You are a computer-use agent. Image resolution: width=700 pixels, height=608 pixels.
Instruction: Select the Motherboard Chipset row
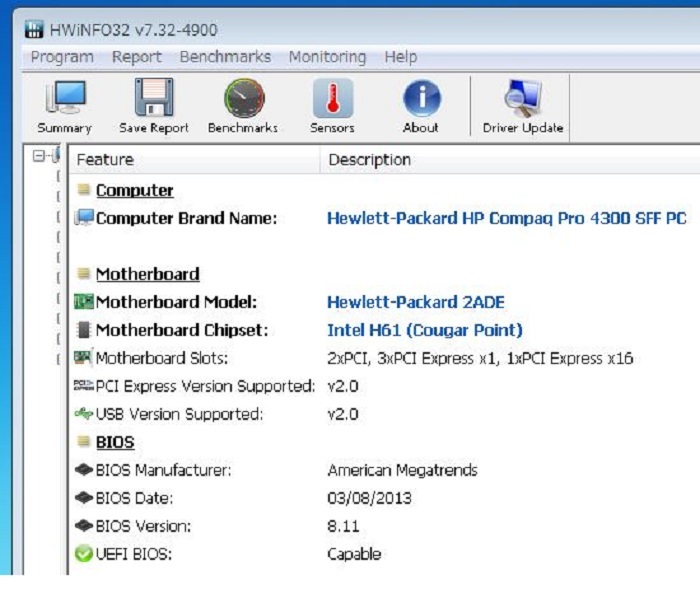[x=182, y=330]
